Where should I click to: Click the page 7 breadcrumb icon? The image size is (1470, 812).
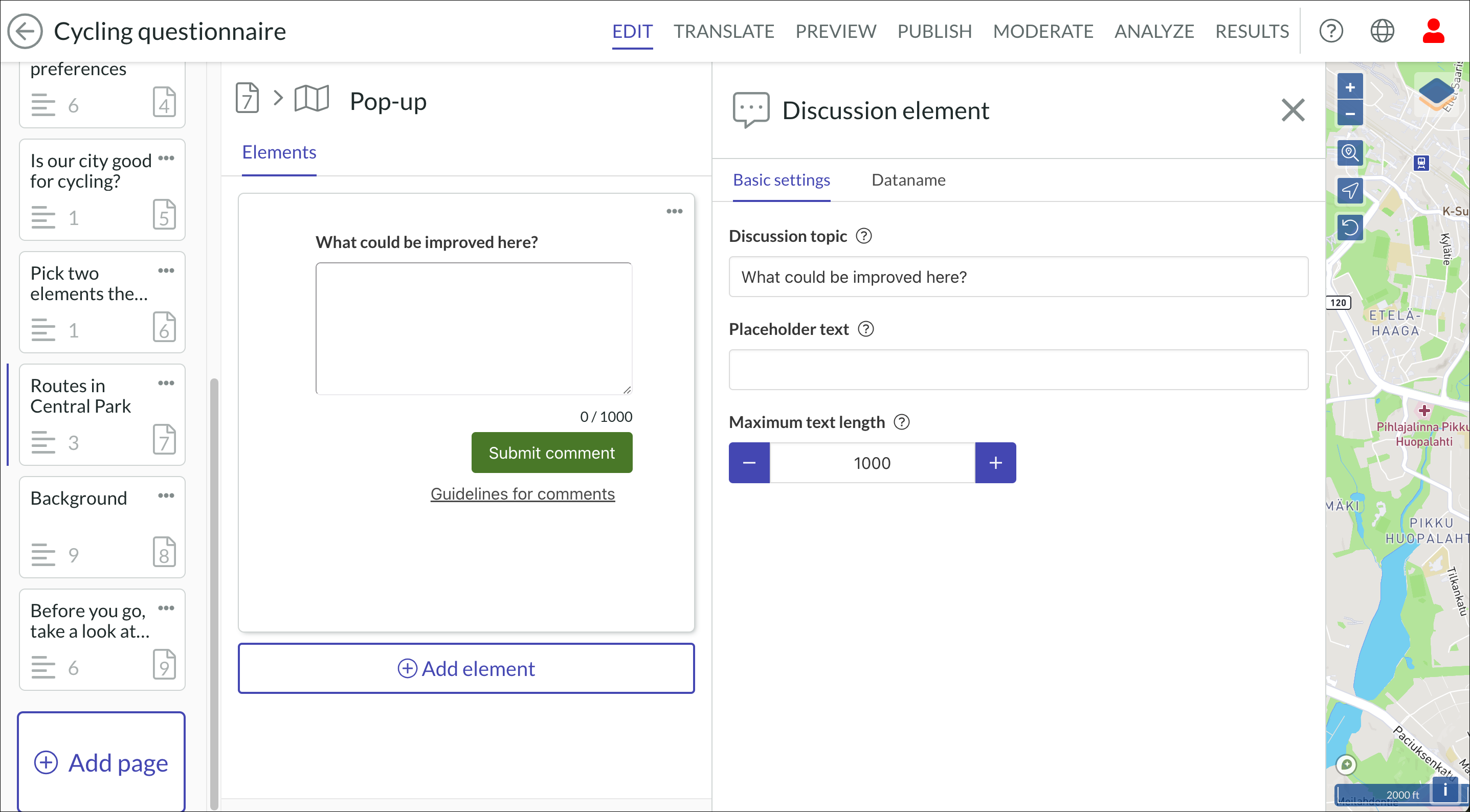click(x=247, y=98)
